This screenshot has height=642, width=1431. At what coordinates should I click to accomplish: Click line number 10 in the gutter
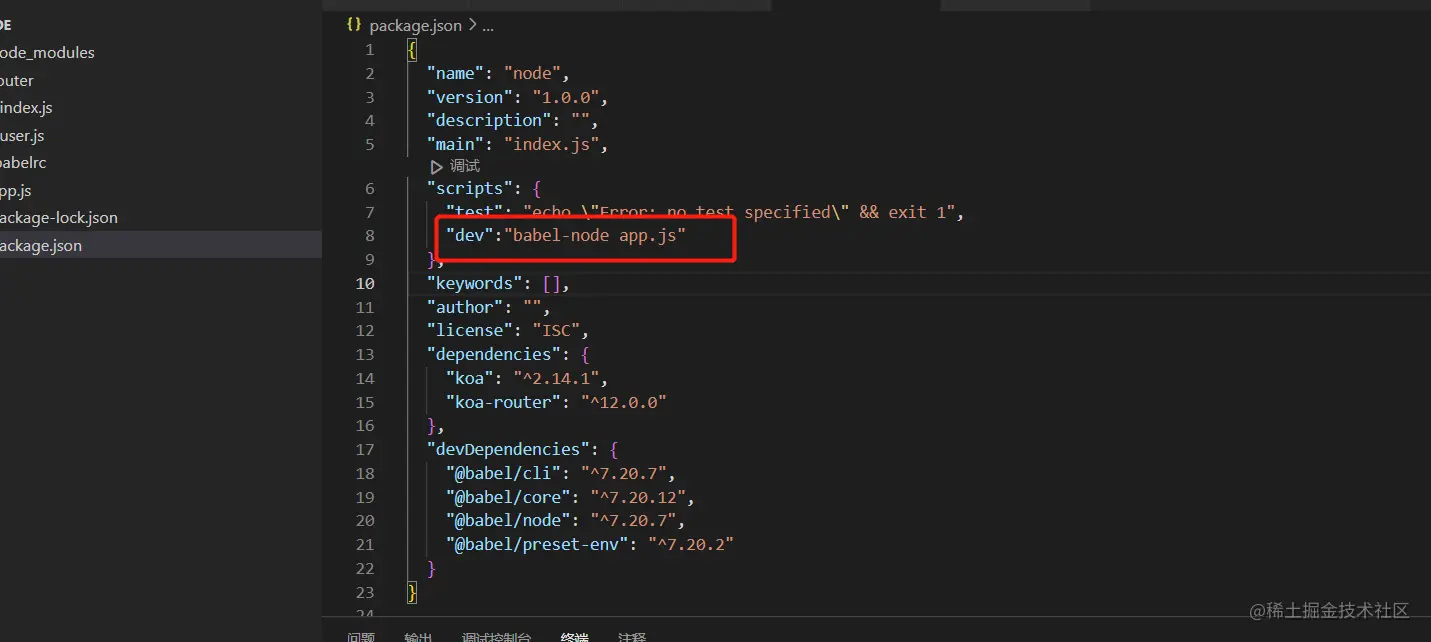click(366, 283)
